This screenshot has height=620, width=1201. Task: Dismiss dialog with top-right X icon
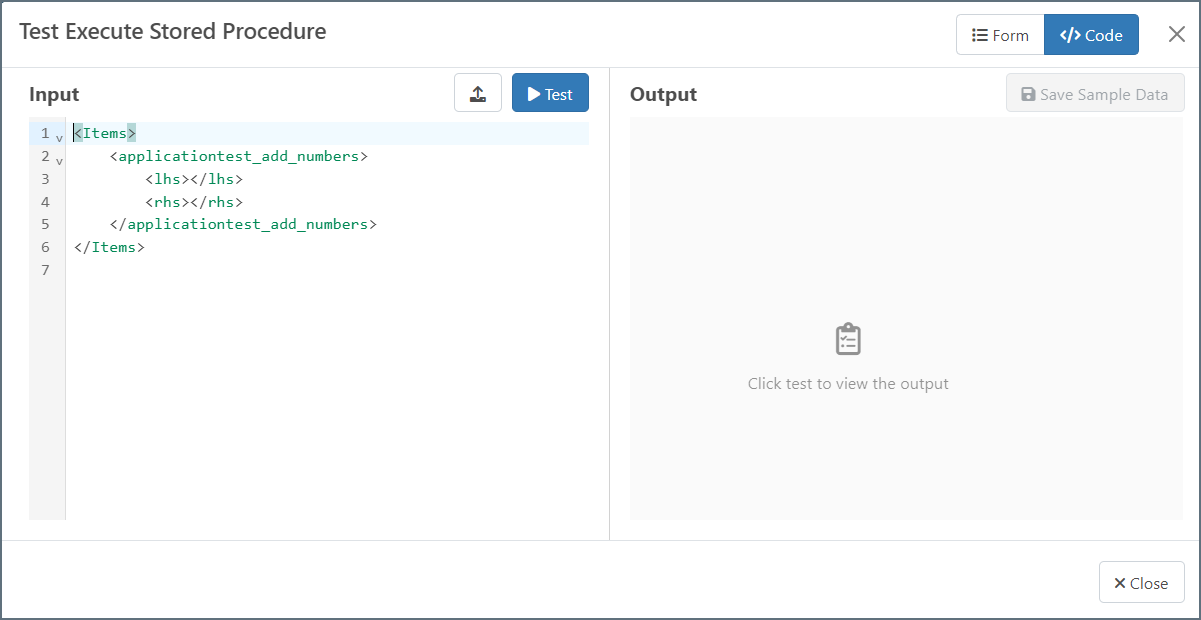[x=1177, y=35]
